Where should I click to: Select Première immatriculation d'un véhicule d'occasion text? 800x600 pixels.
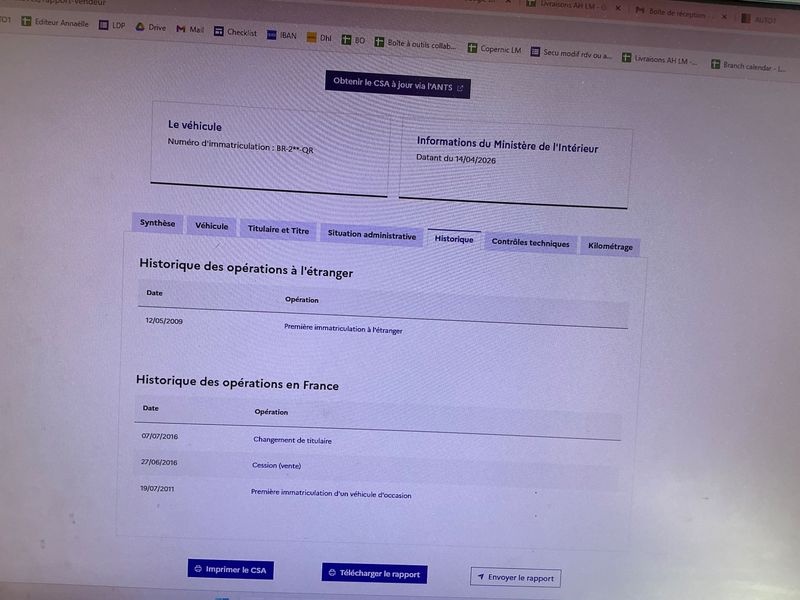(331, 493)
